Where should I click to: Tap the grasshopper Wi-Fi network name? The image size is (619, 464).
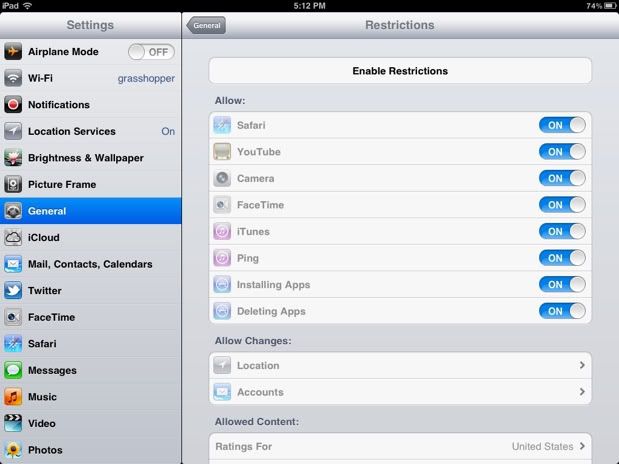pyautogui.click(x=146, y=79)
